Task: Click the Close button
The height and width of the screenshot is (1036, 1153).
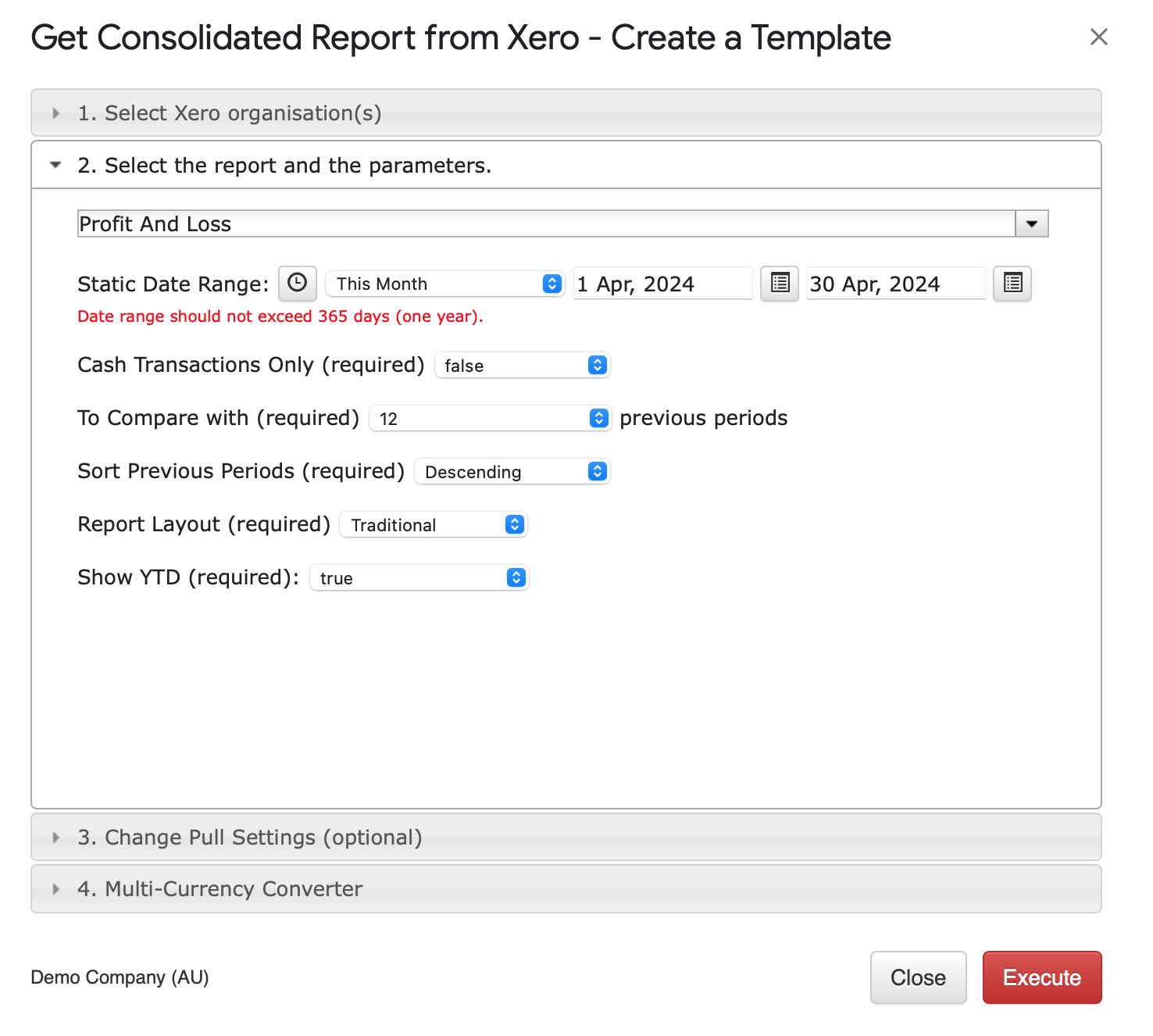Action: click(919, 977)
